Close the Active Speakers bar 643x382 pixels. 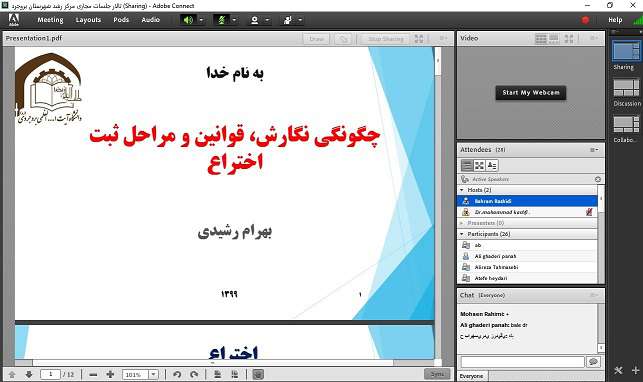(x=597, y=179)
